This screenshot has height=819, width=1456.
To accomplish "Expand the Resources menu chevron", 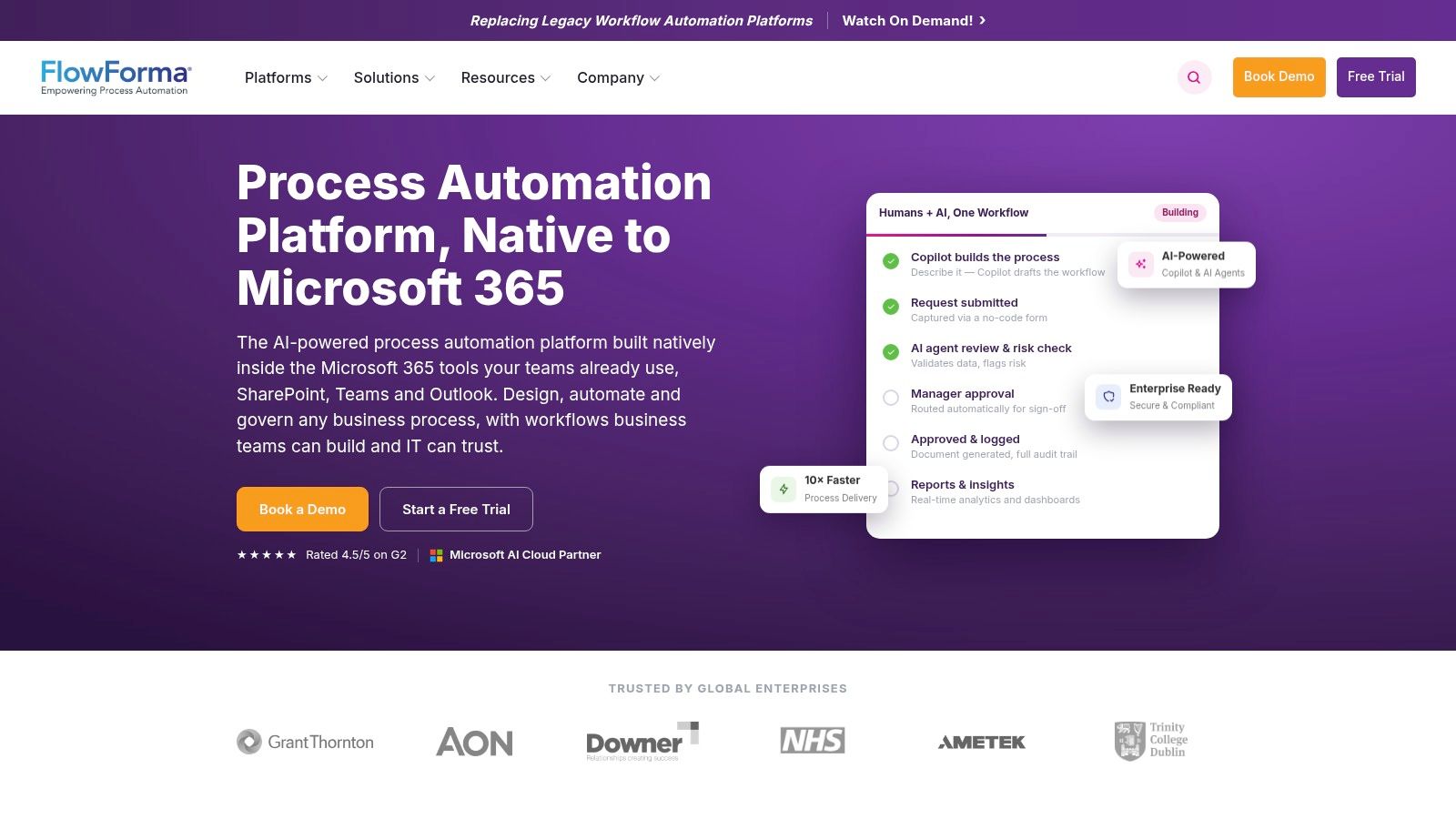I will [x=545, y=78].
